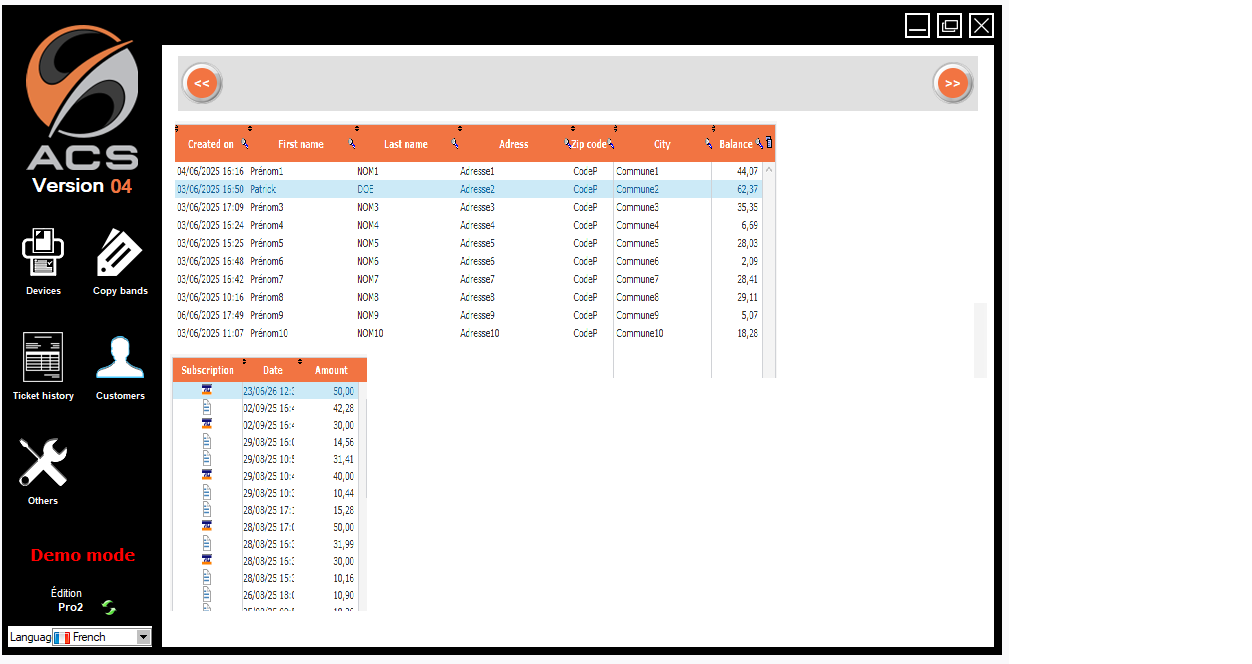The width and height of the screenshot is (1252, 664).
Task: Click the search icon in Last name column
Action: click(x=455, y=144)
